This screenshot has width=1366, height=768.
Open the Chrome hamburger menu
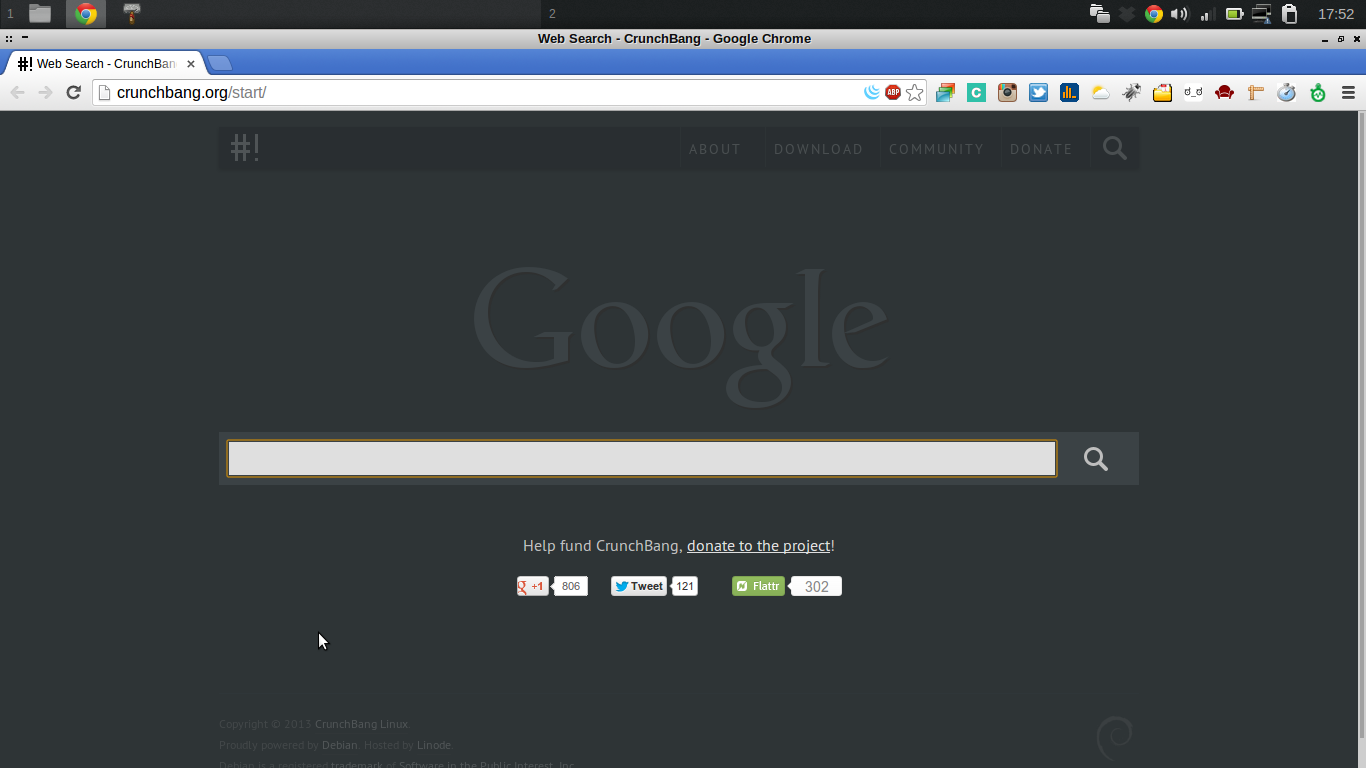(1348, 92)
